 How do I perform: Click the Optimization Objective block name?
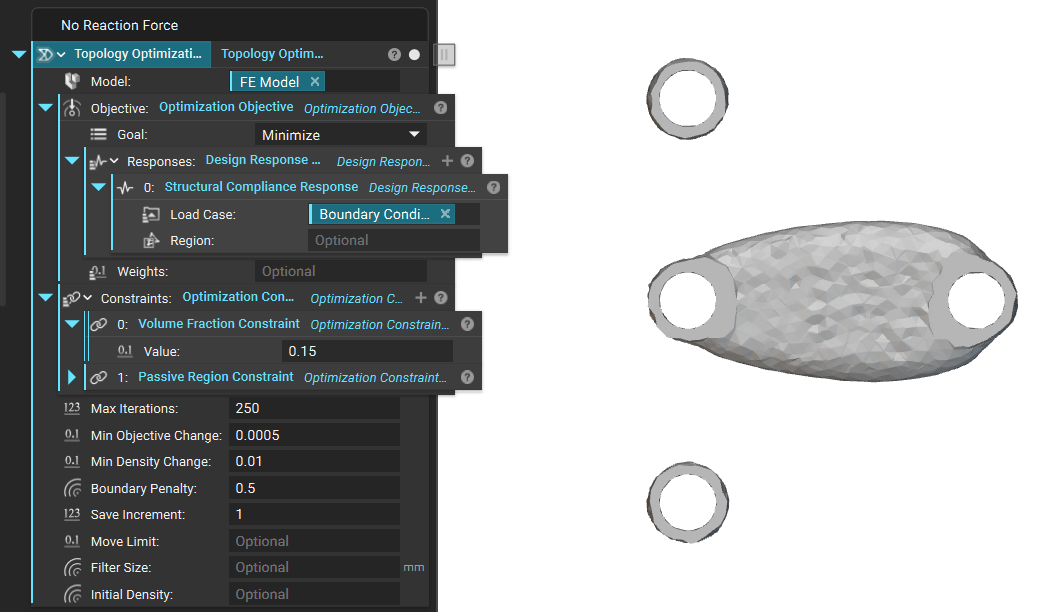coord(226,107)
